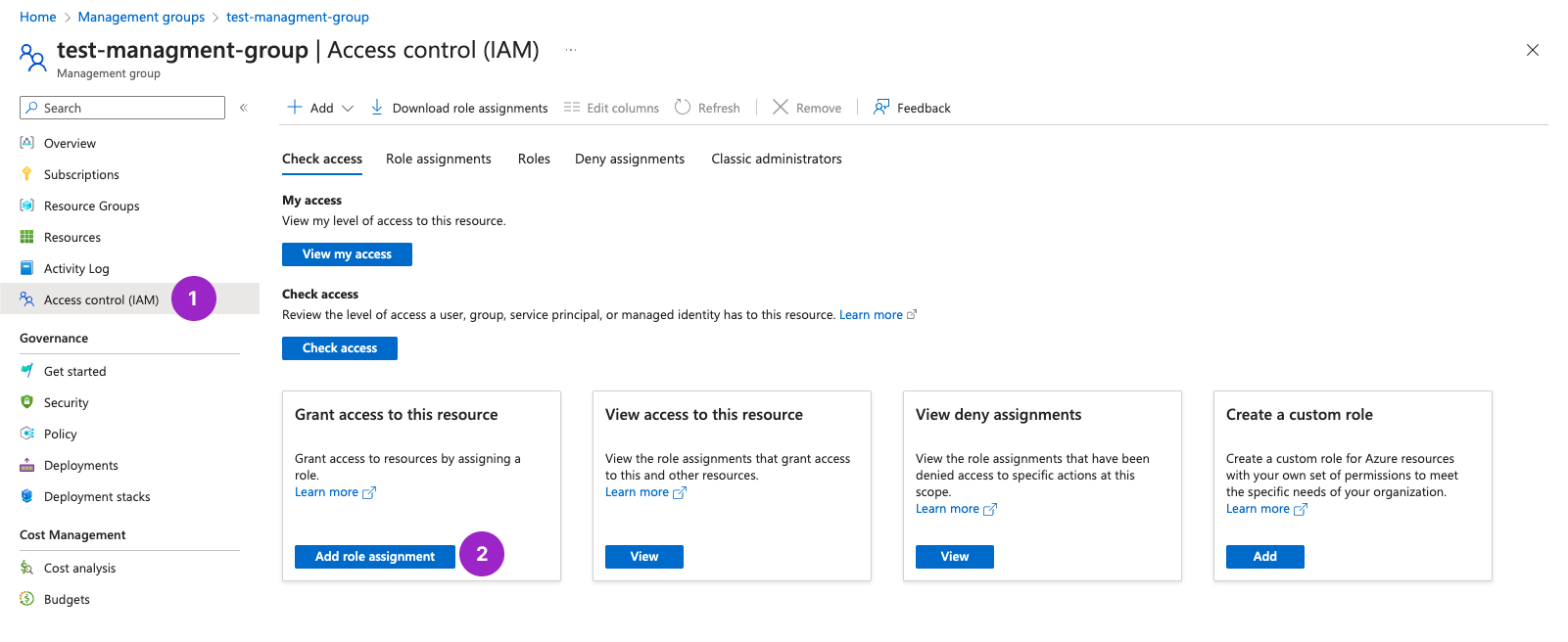Screen dimensions: 1568x642
Task: Click the Edit columns icon
Action: pyautogui.click(x=572, y=108)
